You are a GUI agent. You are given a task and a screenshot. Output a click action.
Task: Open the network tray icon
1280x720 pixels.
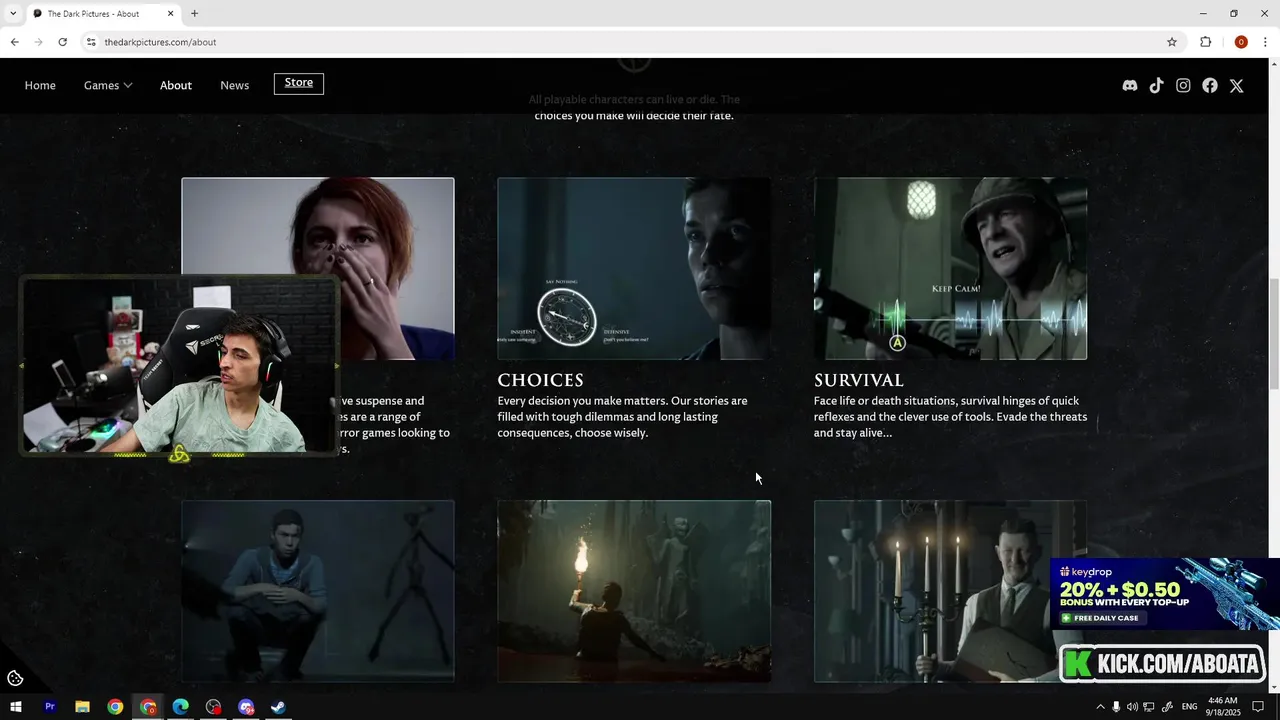click(1149, 707)
